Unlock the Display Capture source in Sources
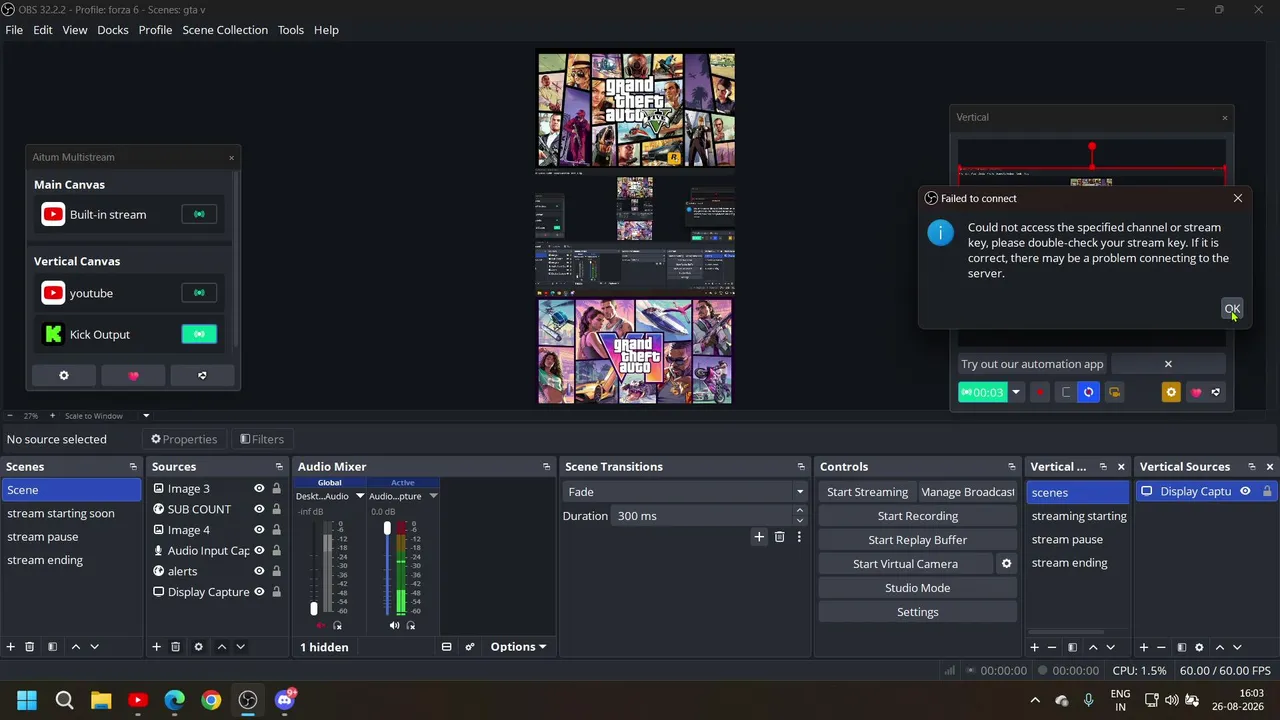 276,592
